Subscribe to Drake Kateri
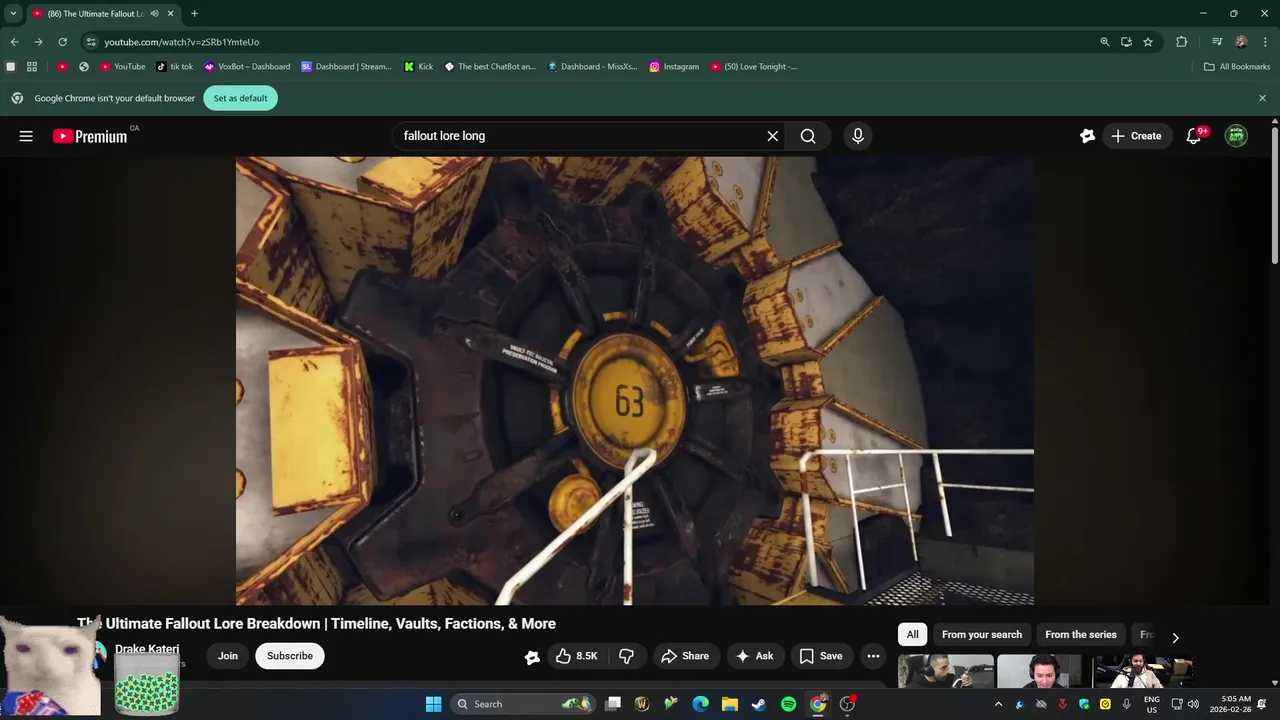The width and height of the screenshot is (1280, 720). point(290,656)
